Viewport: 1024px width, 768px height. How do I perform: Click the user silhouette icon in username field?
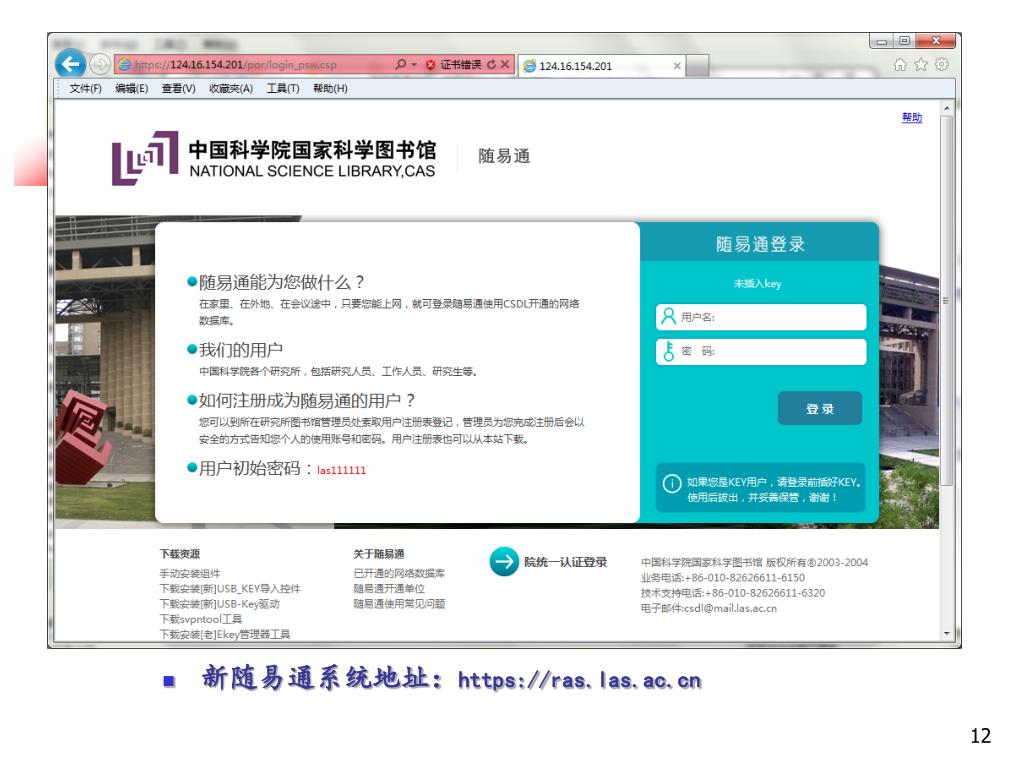(x=668, y=317)
